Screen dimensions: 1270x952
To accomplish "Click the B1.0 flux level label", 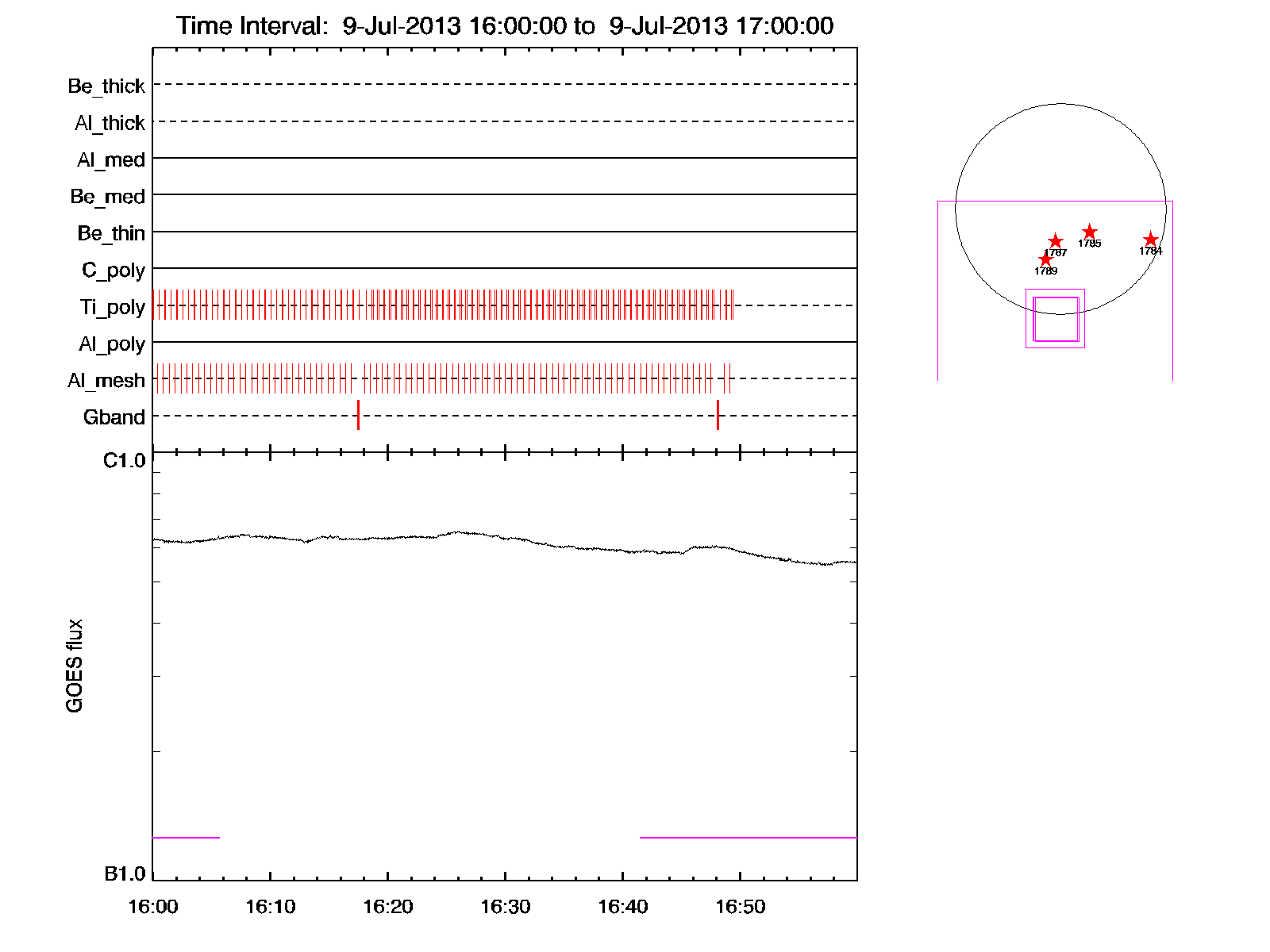I will (125, 874).
